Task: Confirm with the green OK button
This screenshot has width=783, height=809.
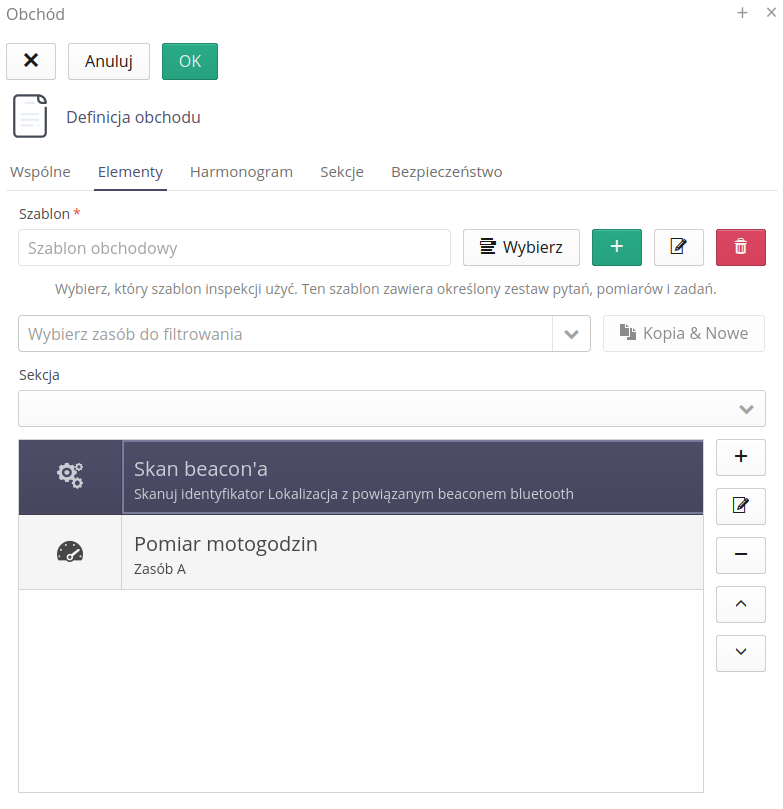Action: (190, 61)
